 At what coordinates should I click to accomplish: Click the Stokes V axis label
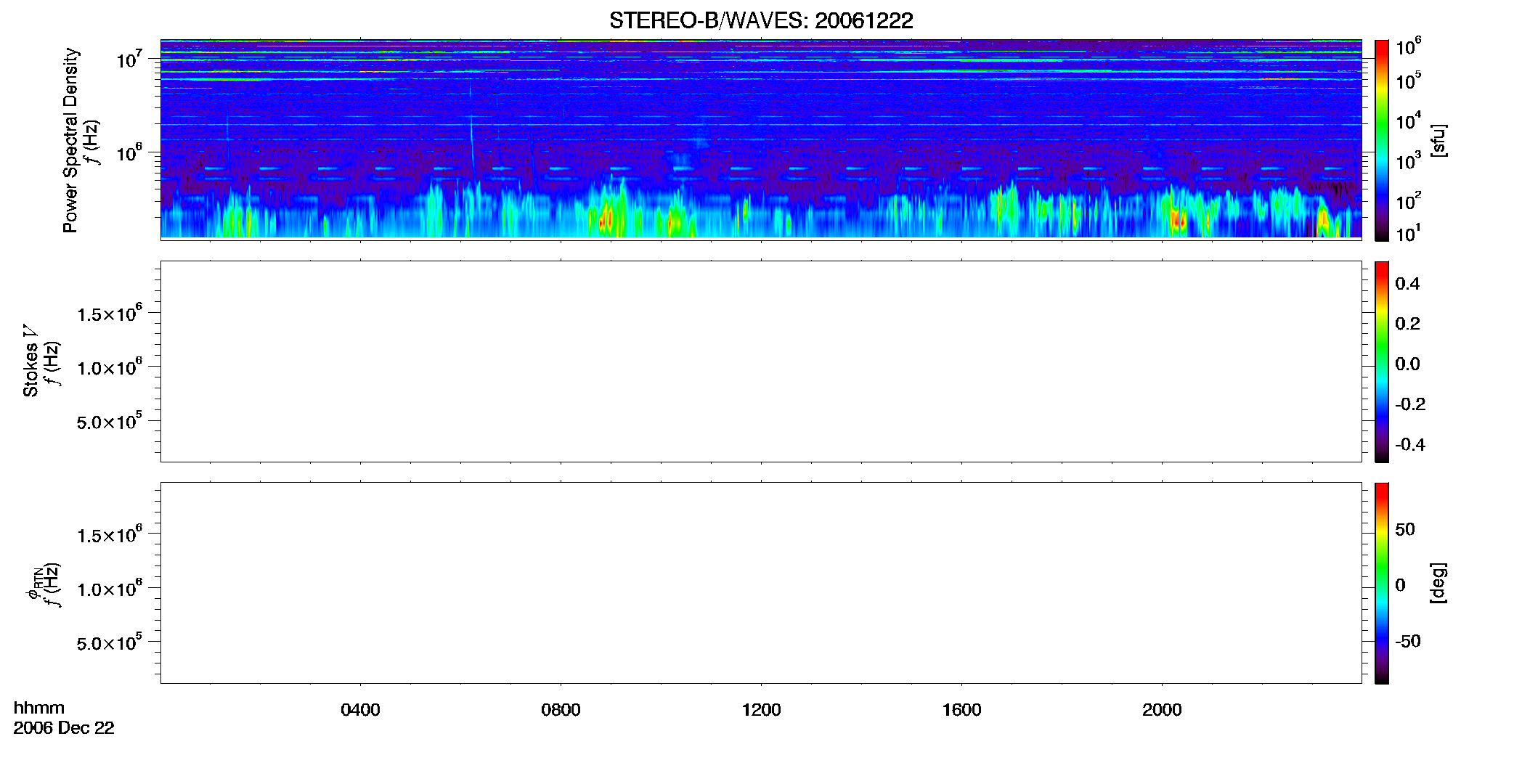click(x=30, y=361)
